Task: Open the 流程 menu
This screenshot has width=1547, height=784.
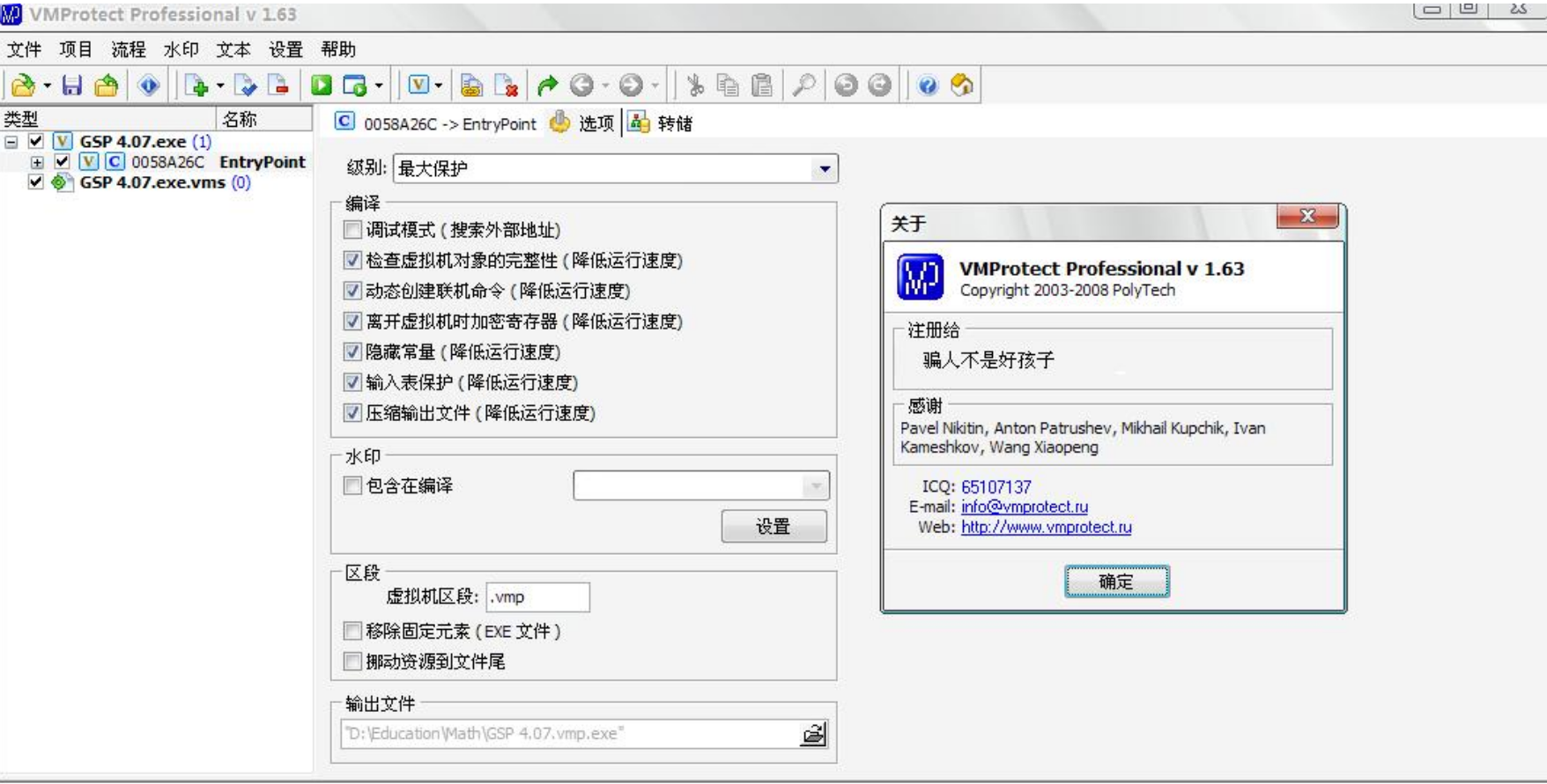Action: tap(129, 49)
